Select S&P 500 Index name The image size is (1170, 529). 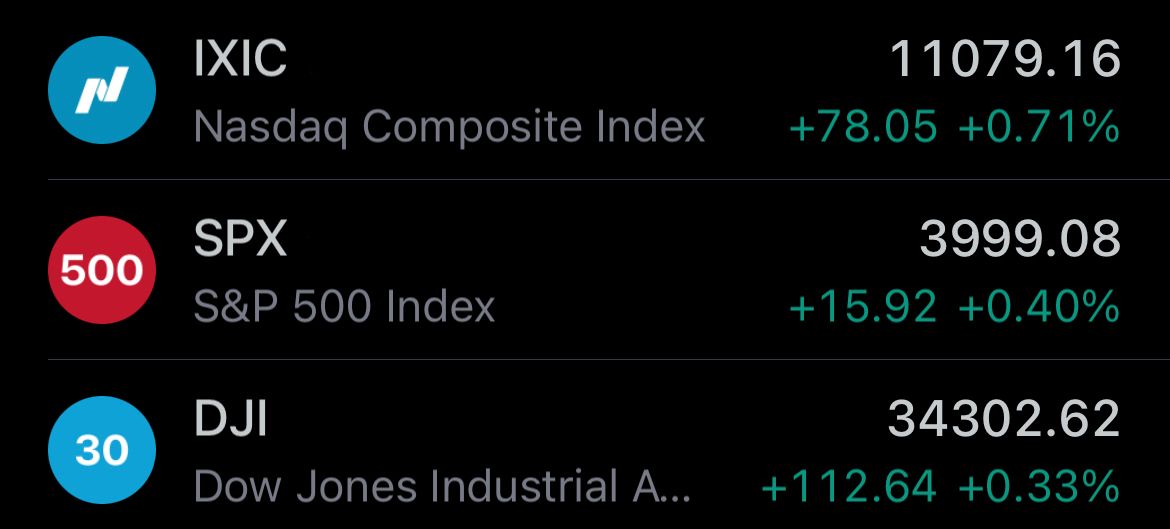[345, 307]
